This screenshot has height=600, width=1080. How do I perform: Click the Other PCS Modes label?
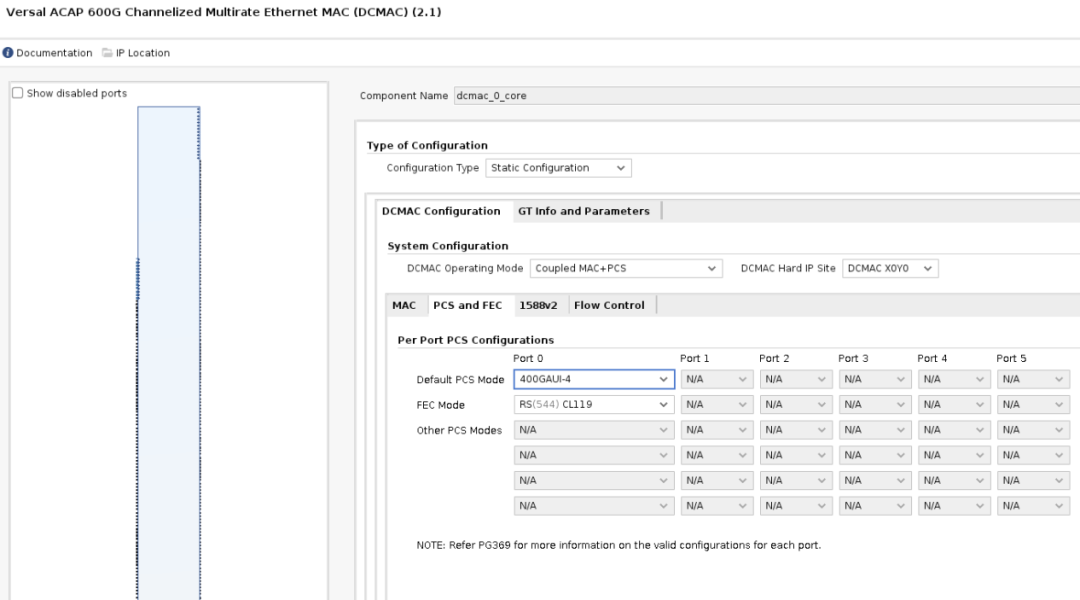click(459, 431)
